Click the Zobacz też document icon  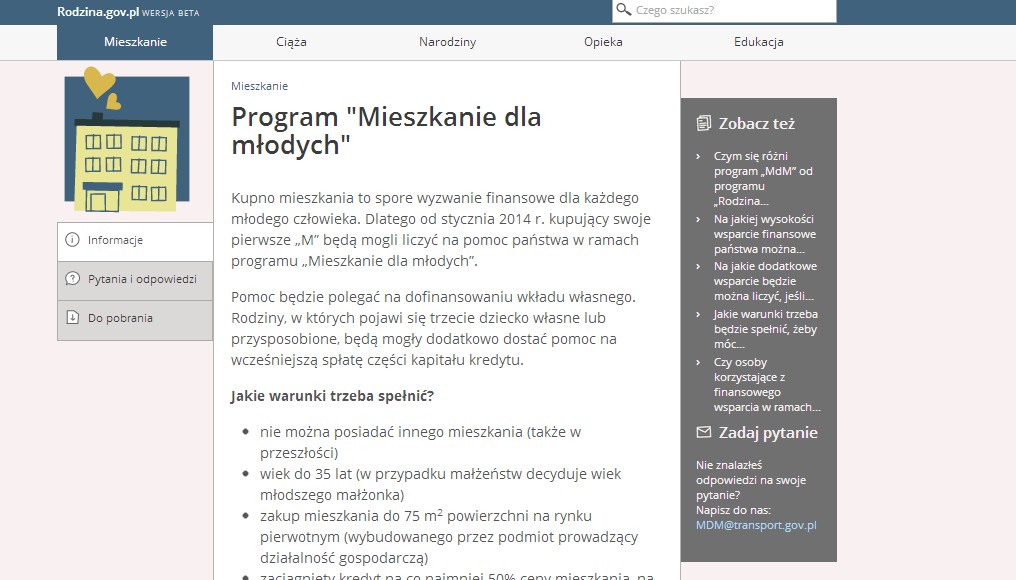[704, 124]
